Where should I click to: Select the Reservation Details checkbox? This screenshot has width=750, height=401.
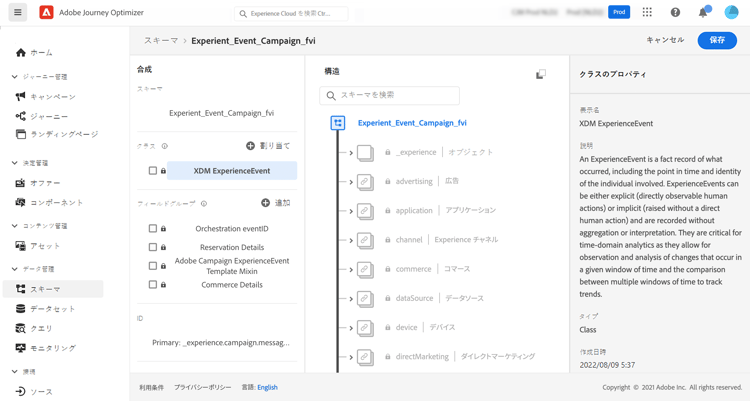point(153,247)
